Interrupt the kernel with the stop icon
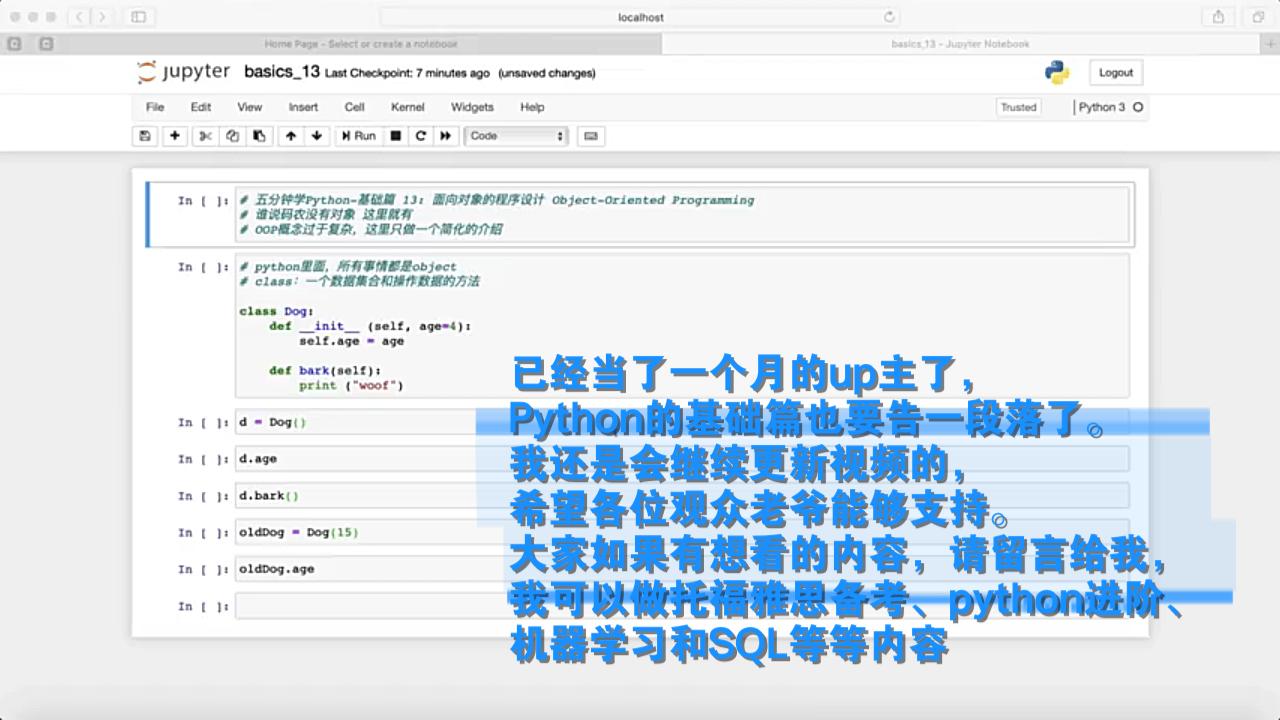The width and height of the screenshot is (1280, 720). point(394,136)
